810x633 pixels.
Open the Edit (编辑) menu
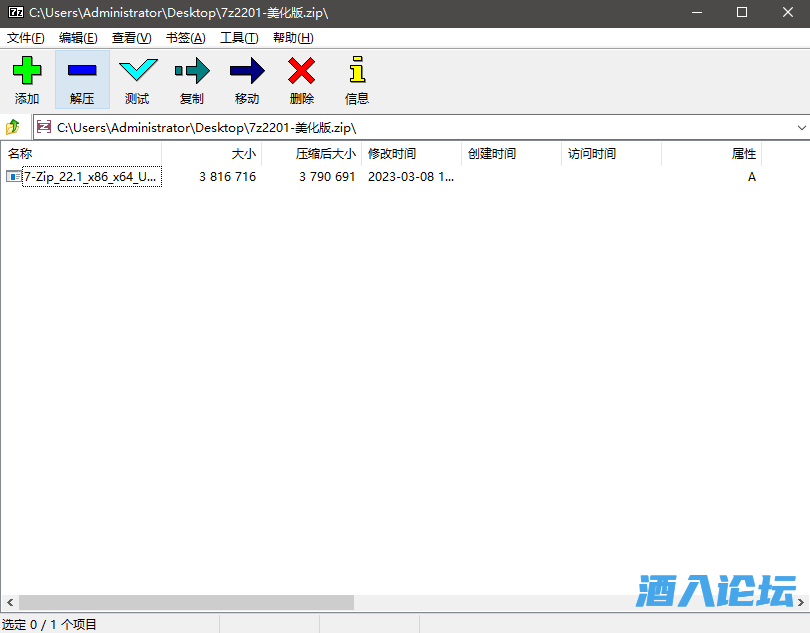78,38
